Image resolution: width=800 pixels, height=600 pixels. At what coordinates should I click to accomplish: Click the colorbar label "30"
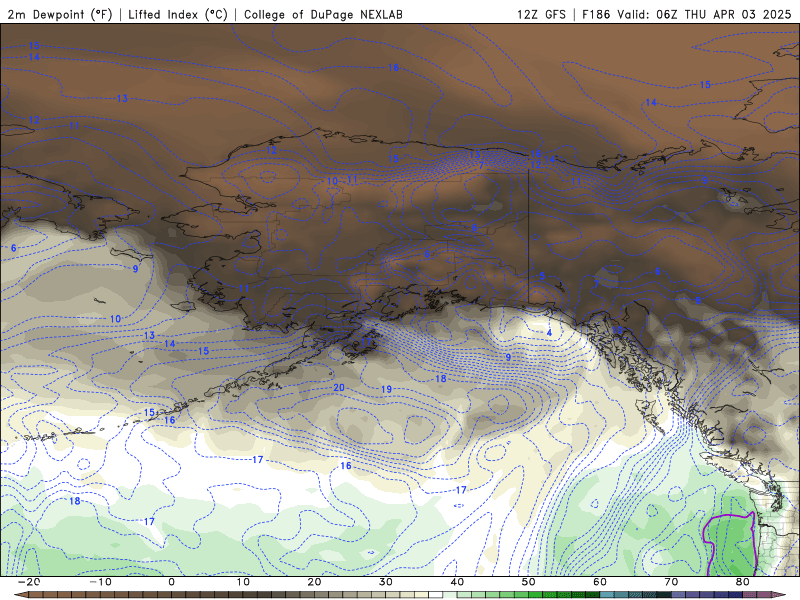[386, 582]
